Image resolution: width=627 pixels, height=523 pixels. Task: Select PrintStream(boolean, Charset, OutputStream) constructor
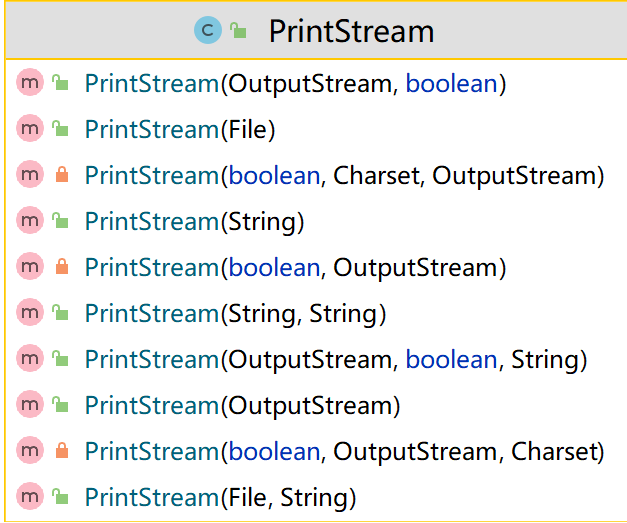344,176
